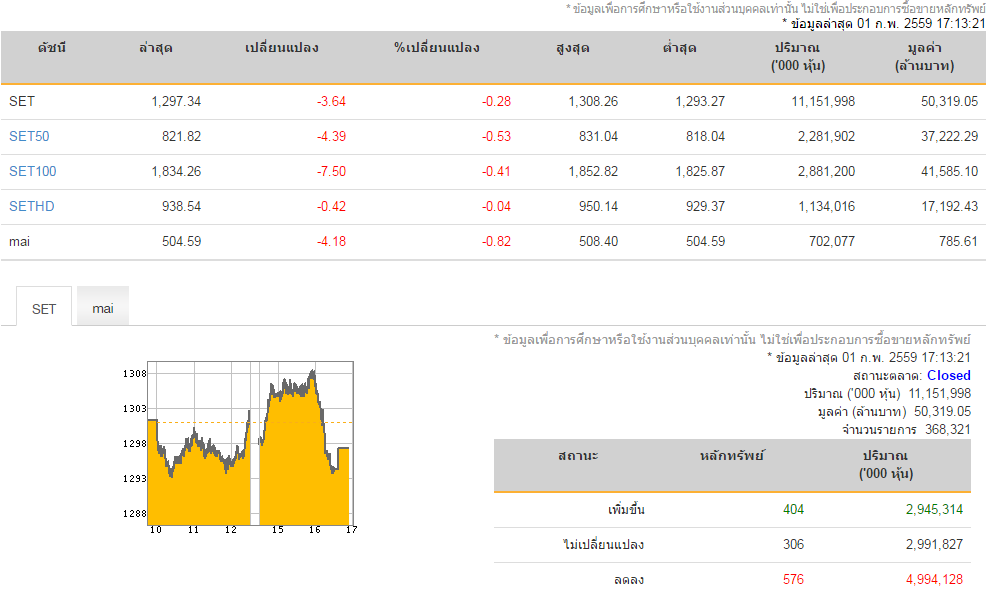Click the เพิ่มขึ้น status row label
This screenshot has width=993, height=597.
tap(626, 510)
